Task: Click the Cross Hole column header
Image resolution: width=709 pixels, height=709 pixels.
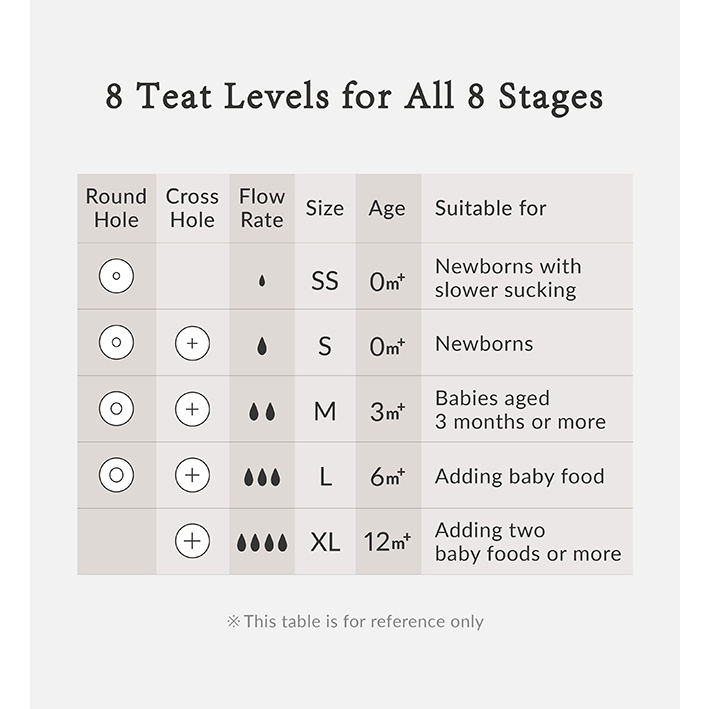Action: [192, 208]
